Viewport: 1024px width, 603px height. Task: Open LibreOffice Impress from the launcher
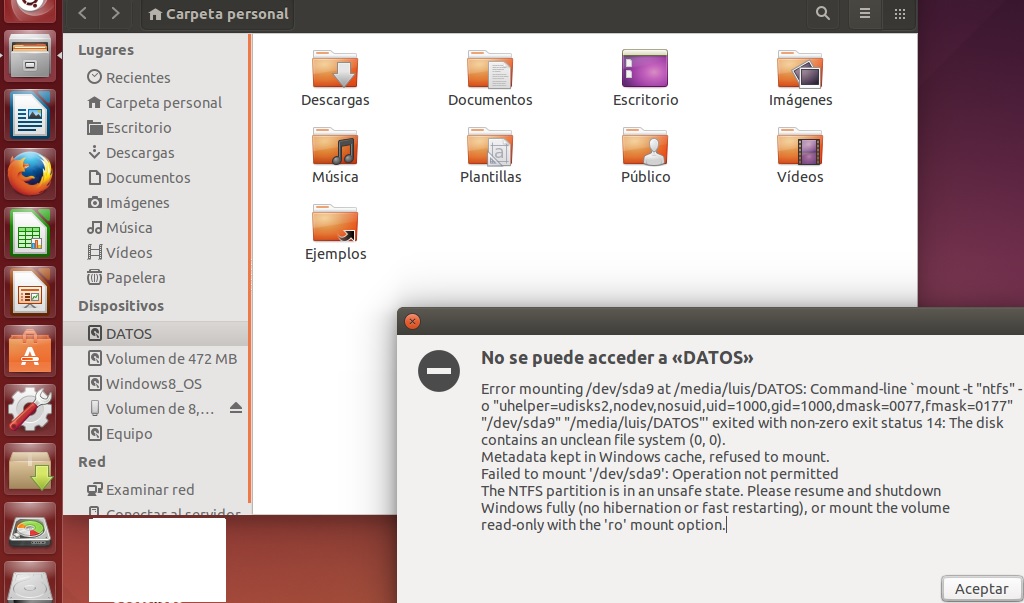[29, 292]
